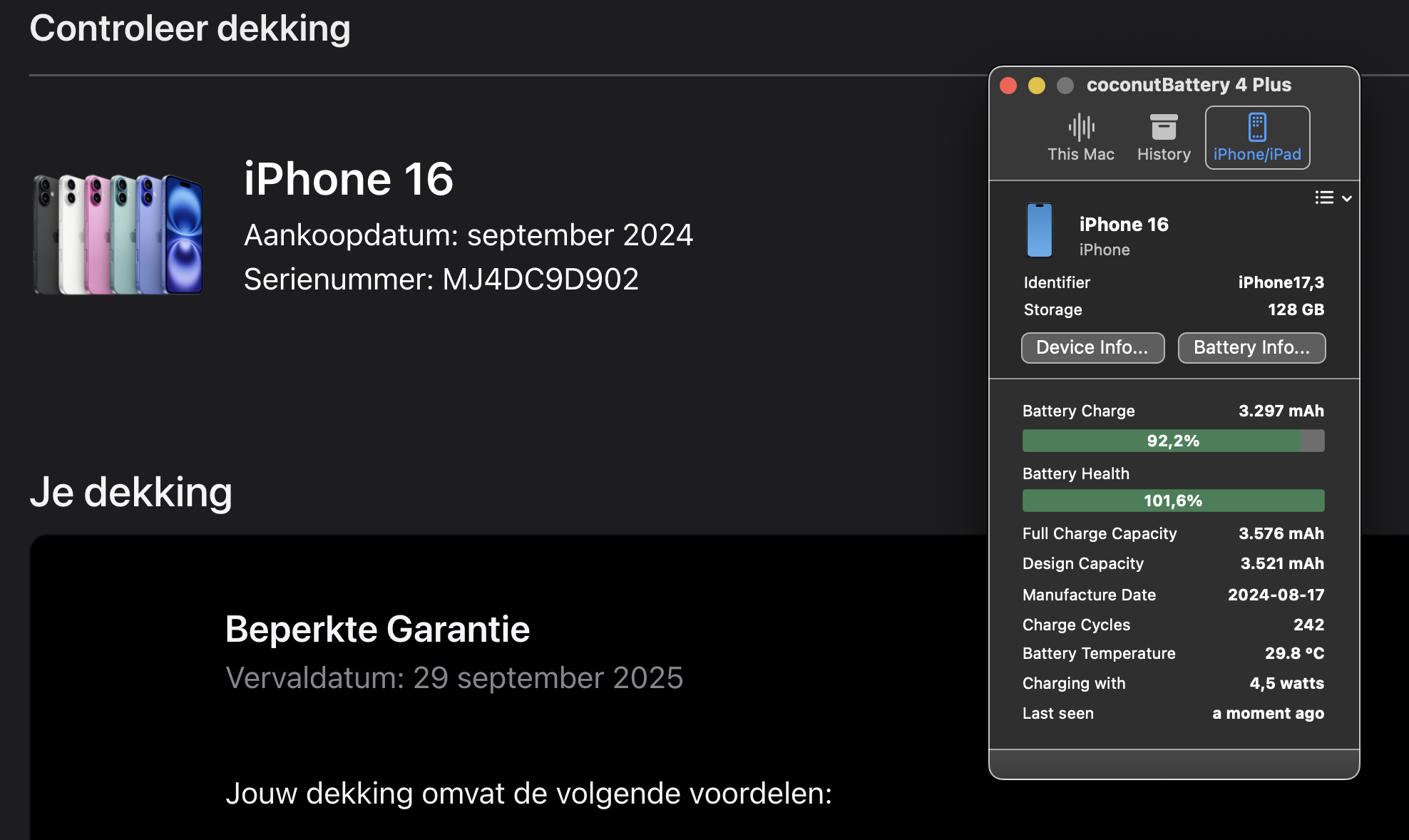Click the iPhone 16 lineup product image
Viewport: 1409px width, 840px height.
[118, 234]
